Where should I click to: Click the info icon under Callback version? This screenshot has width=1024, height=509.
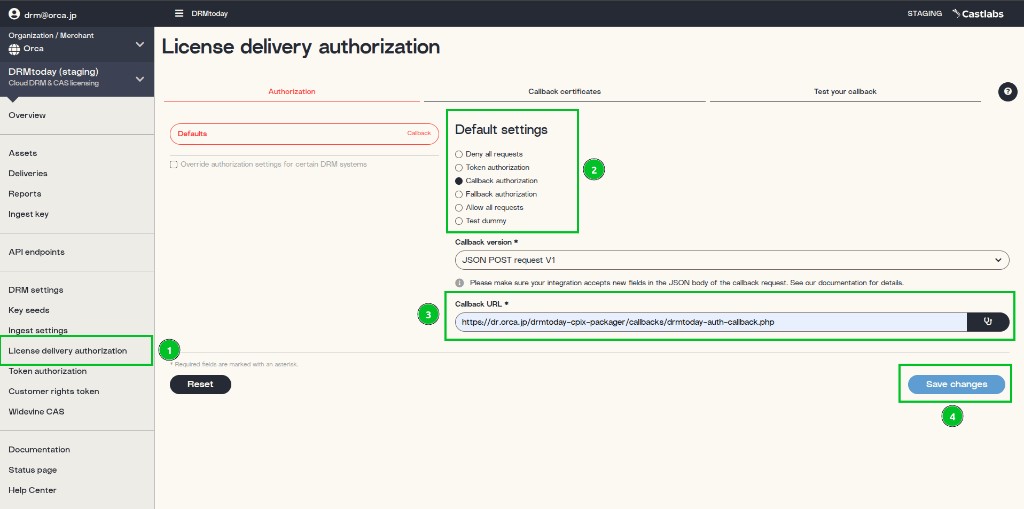tap(459, 283)
